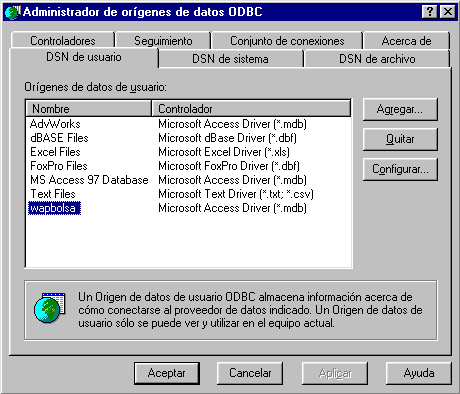
Task: Select the Excel Files data source
Action: 55,152
